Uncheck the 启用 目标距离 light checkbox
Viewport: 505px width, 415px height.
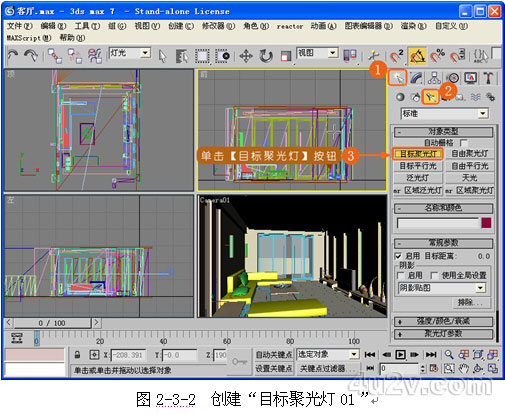pyautogui.click(x=398, y=256)
